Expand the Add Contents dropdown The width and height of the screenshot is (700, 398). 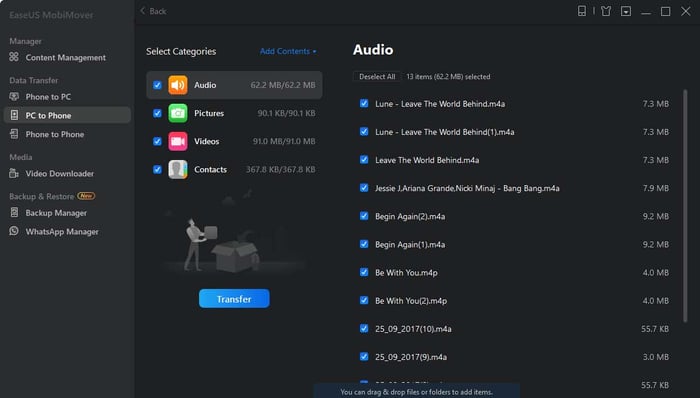pyautogui.click(x=288, y=51)
